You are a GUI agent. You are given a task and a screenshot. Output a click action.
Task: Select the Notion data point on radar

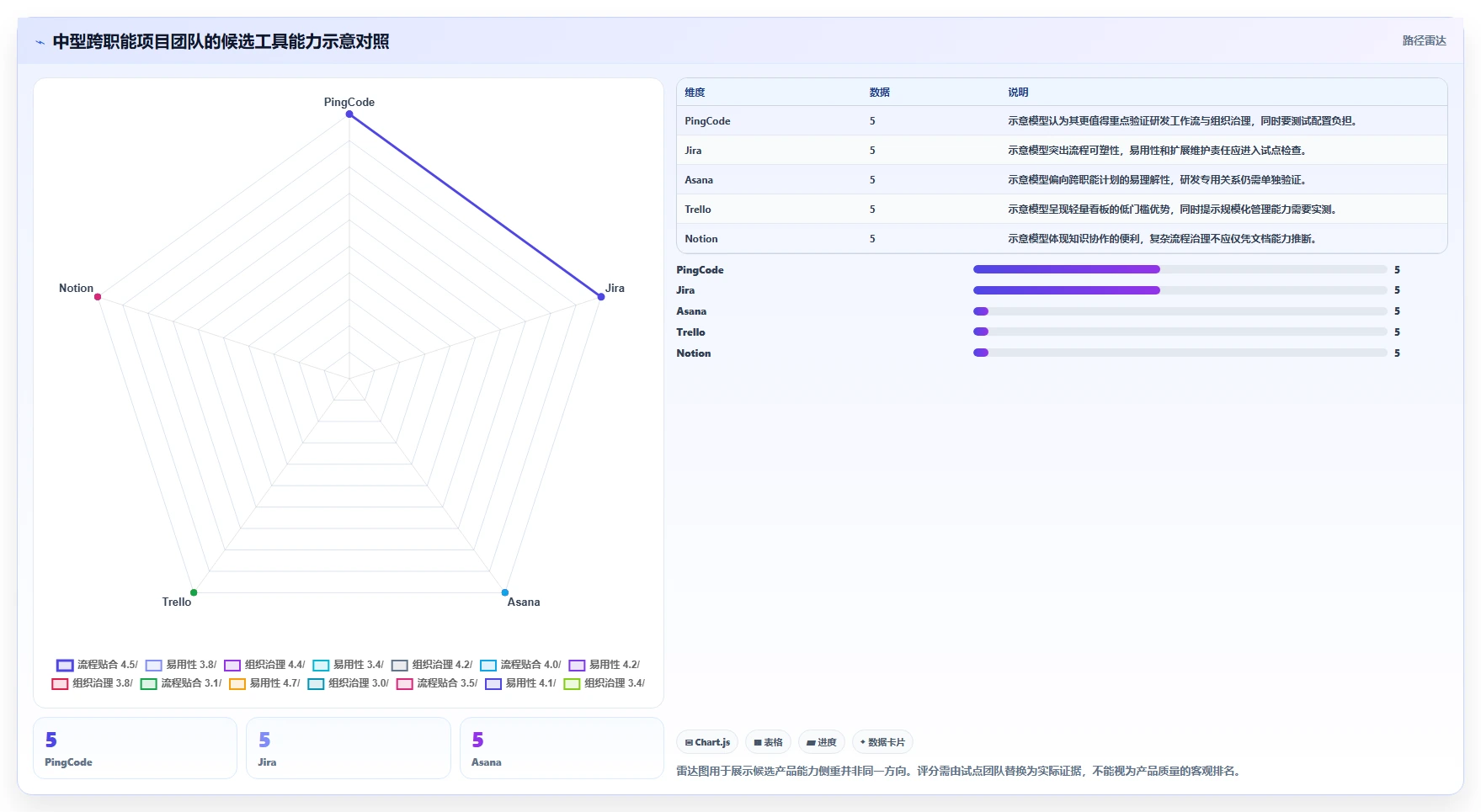coord(98,296)
